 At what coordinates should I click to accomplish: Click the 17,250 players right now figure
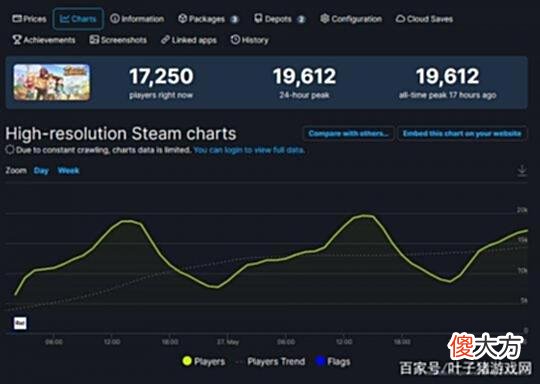coord(161,76)
